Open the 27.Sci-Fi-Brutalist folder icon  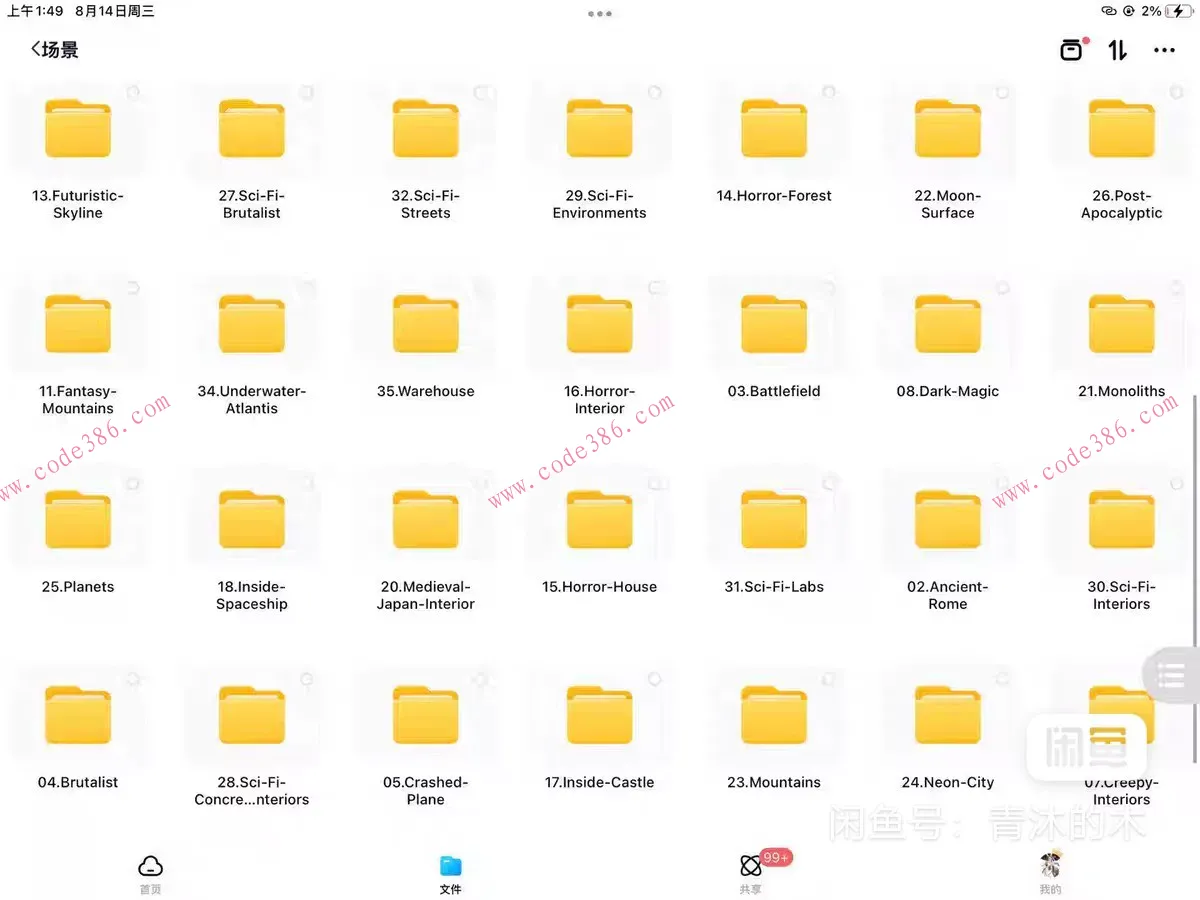[x=252, y=128]
